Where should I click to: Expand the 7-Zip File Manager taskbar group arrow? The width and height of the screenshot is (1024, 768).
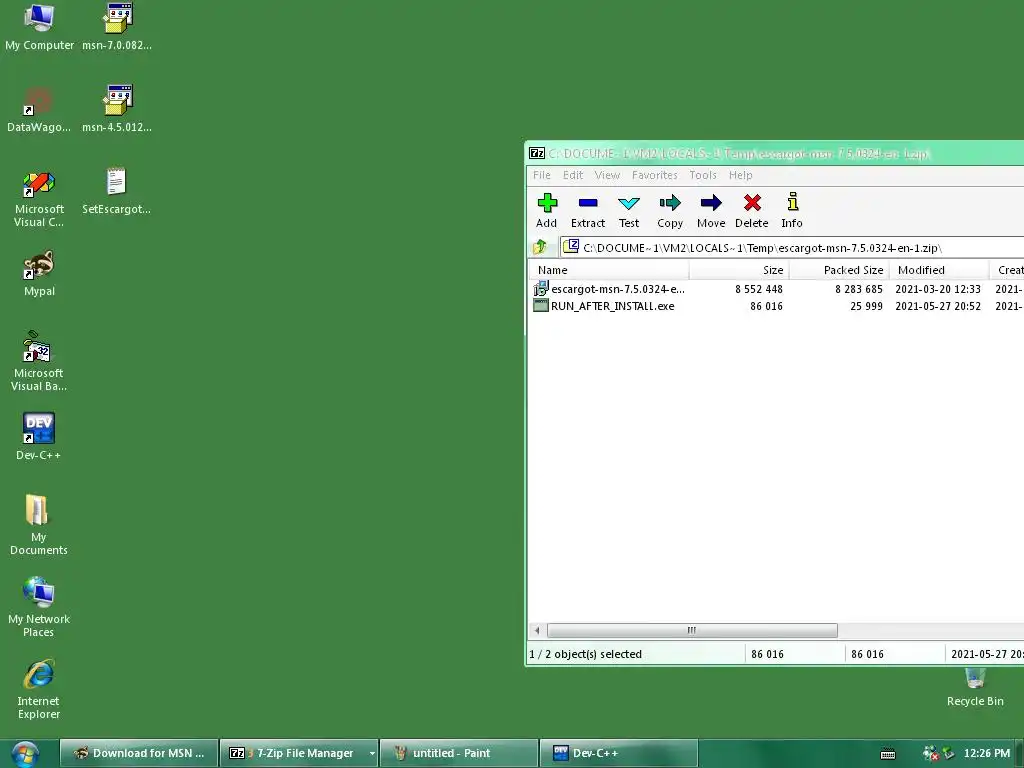tap(372, 753)
